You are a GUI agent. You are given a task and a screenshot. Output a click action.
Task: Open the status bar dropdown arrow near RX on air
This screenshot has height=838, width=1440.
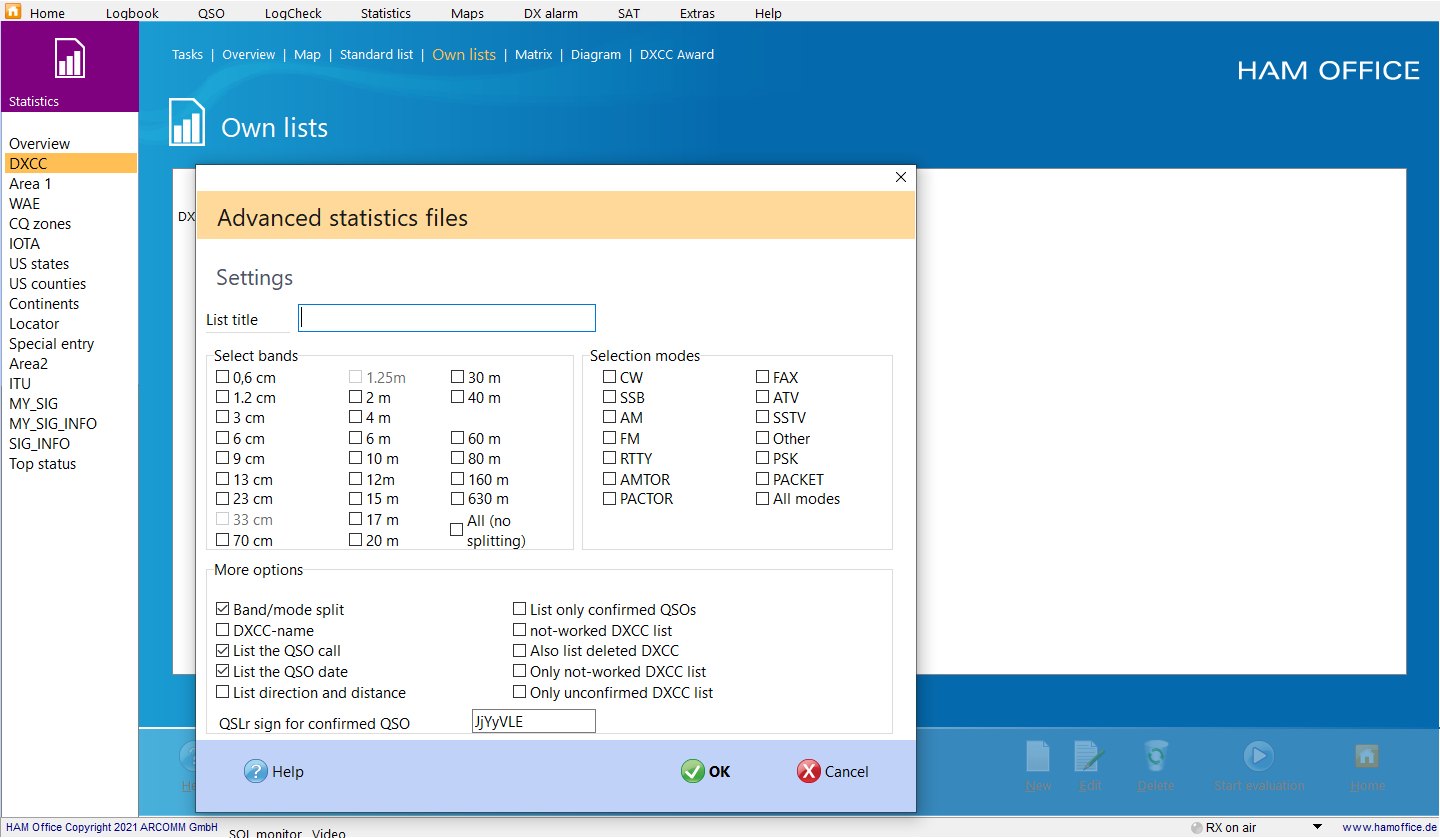point(1317,827)
